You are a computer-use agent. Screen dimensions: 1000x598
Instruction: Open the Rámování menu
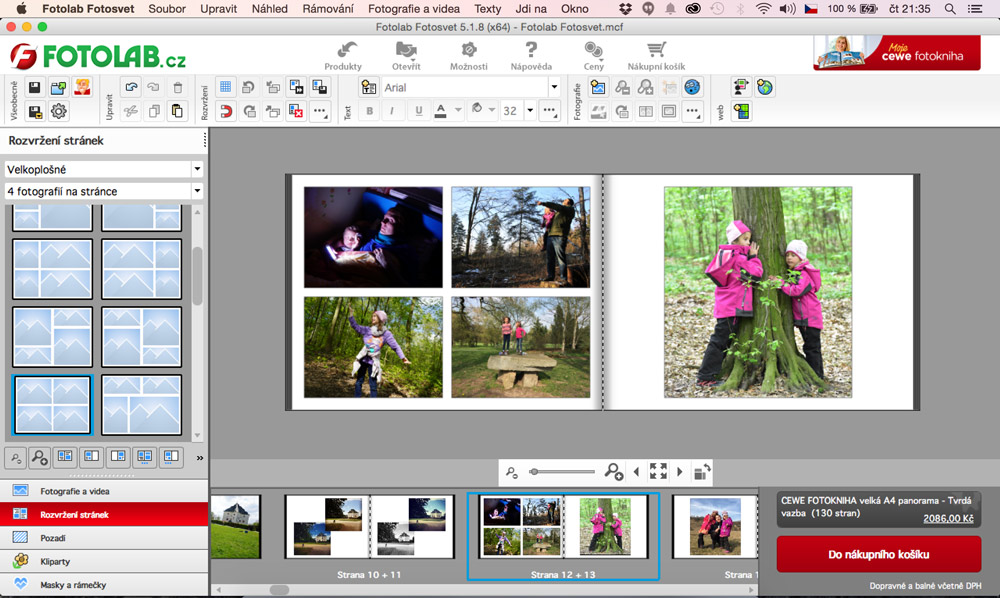[x=327, y=9]
